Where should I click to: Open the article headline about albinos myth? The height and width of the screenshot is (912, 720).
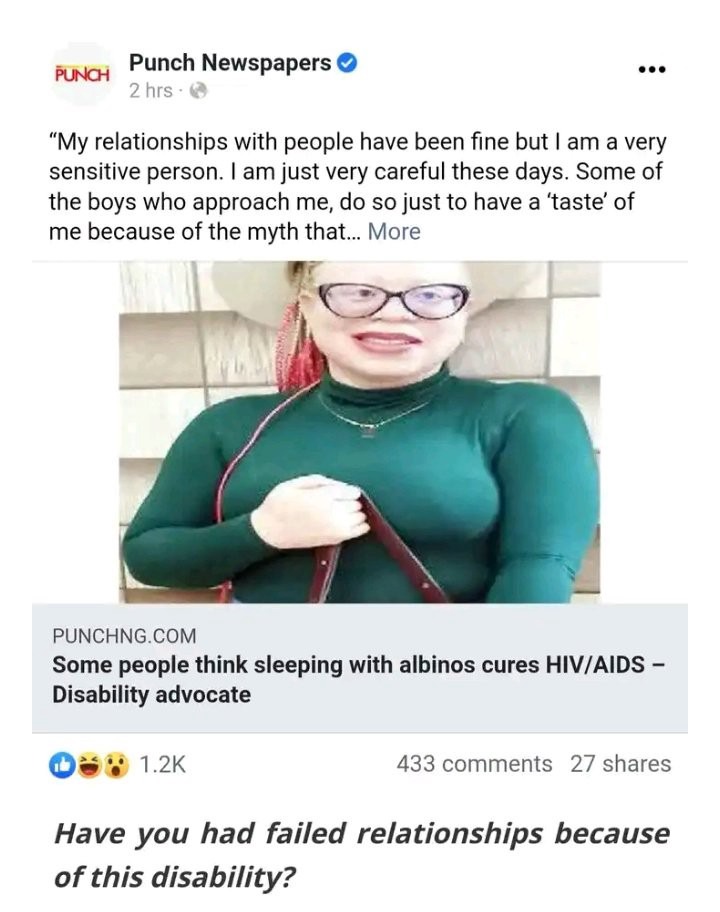coord(358,679)
